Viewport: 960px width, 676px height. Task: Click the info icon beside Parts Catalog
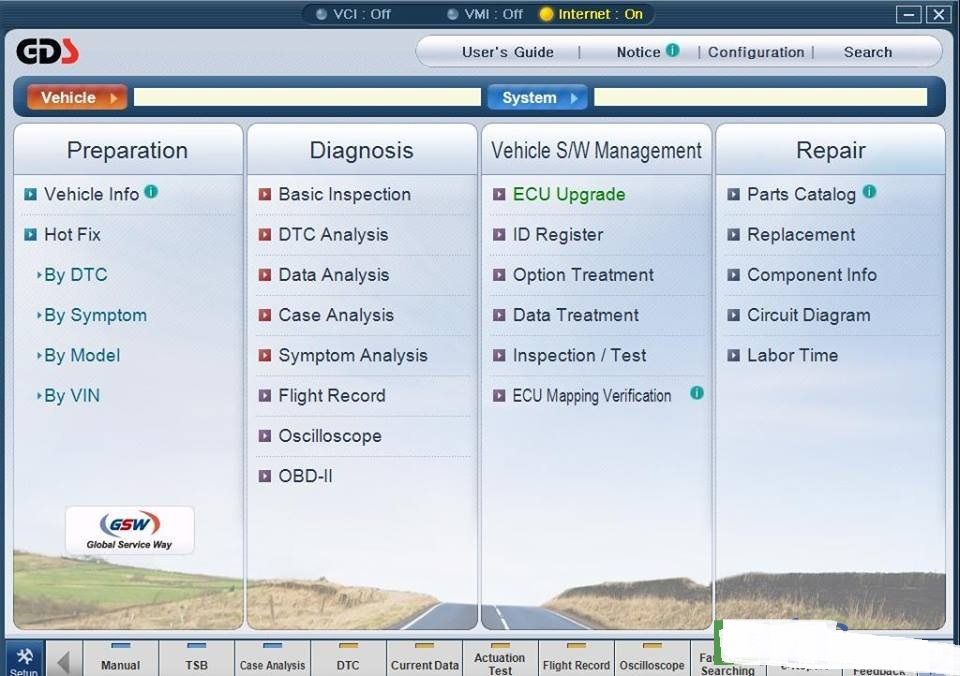(869, 191)
